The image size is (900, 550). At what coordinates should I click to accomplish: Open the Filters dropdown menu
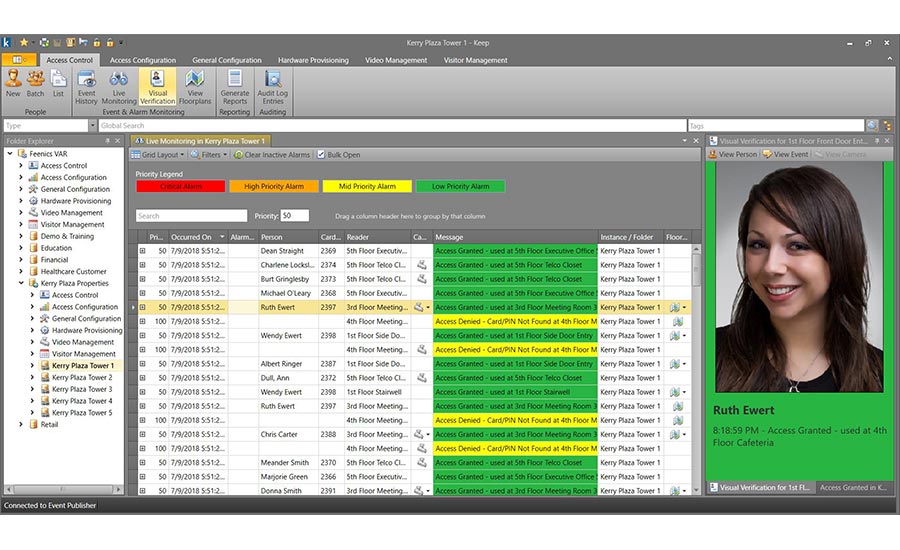click(209, 155)
